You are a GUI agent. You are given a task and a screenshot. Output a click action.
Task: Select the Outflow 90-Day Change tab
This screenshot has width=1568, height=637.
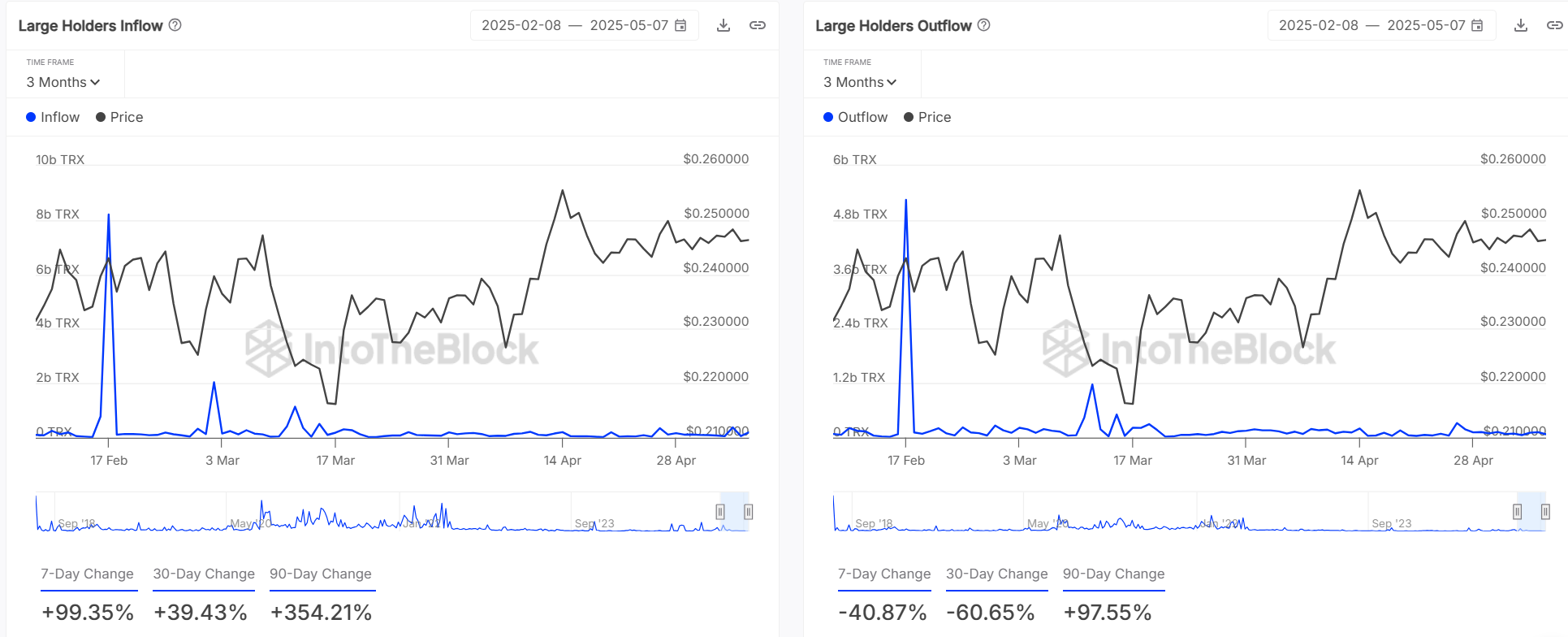click(1113, 574)
